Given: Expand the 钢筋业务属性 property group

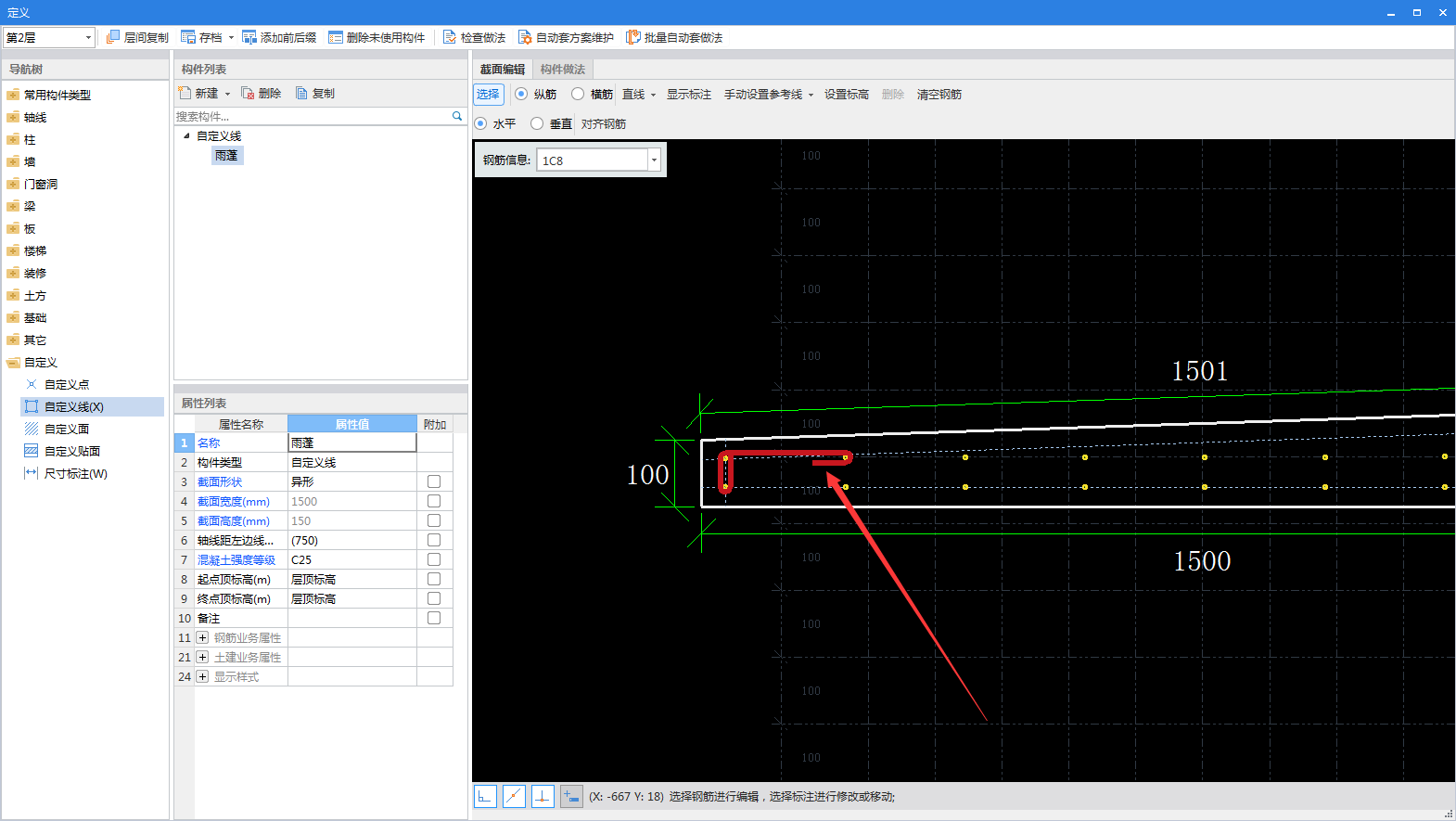Looking at the screenshot, I should [x=202, y=637].
